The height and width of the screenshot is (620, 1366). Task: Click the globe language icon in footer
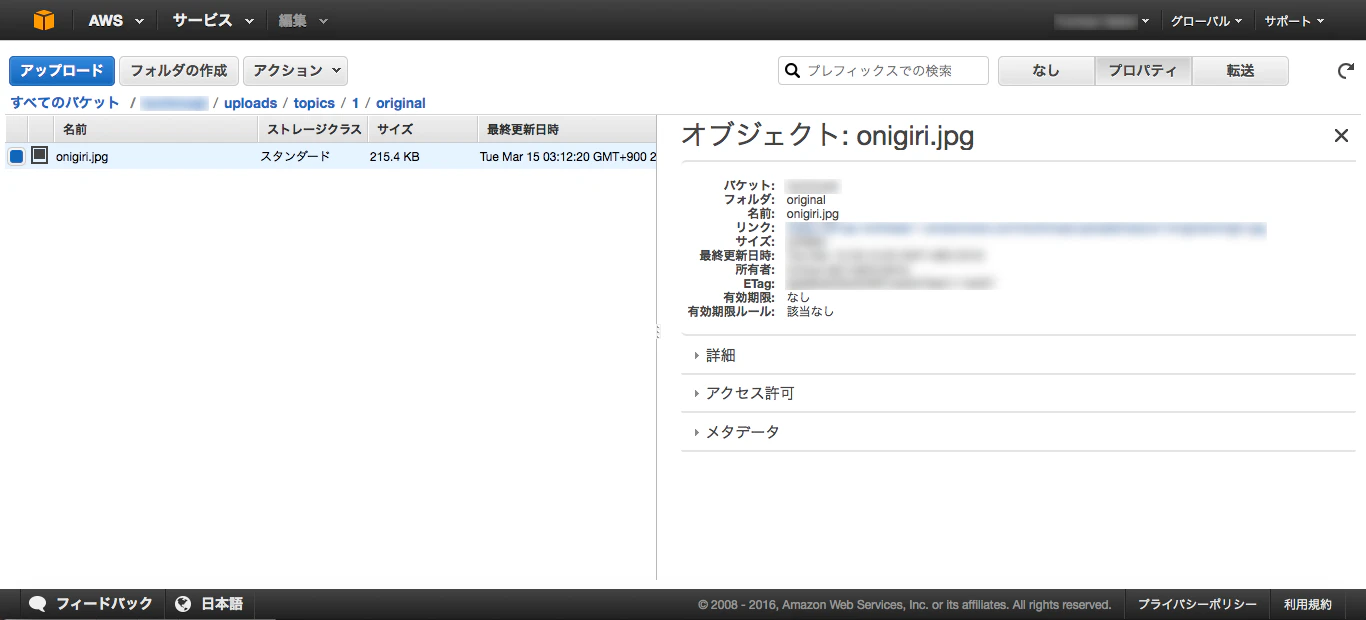coord(183,604)
